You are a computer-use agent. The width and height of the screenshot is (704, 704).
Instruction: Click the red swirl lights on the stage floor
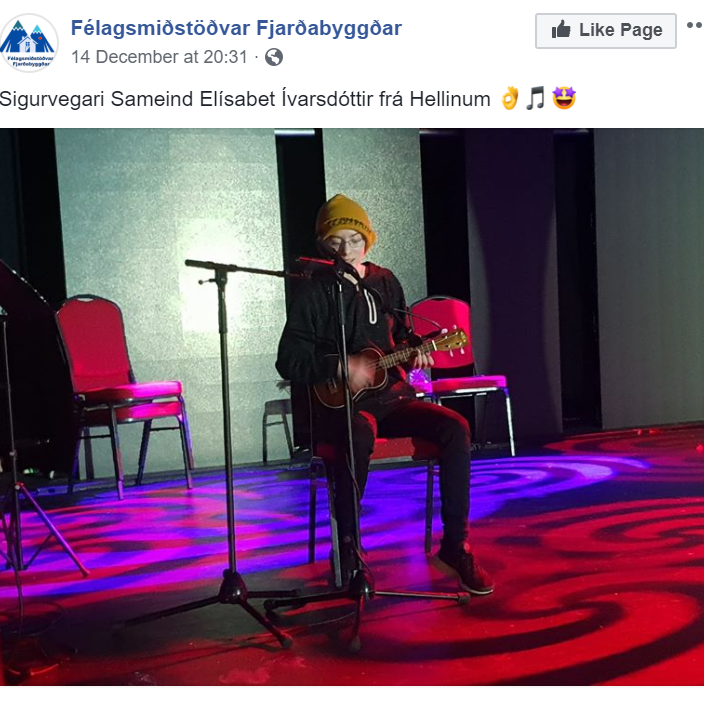coord(584,584)
